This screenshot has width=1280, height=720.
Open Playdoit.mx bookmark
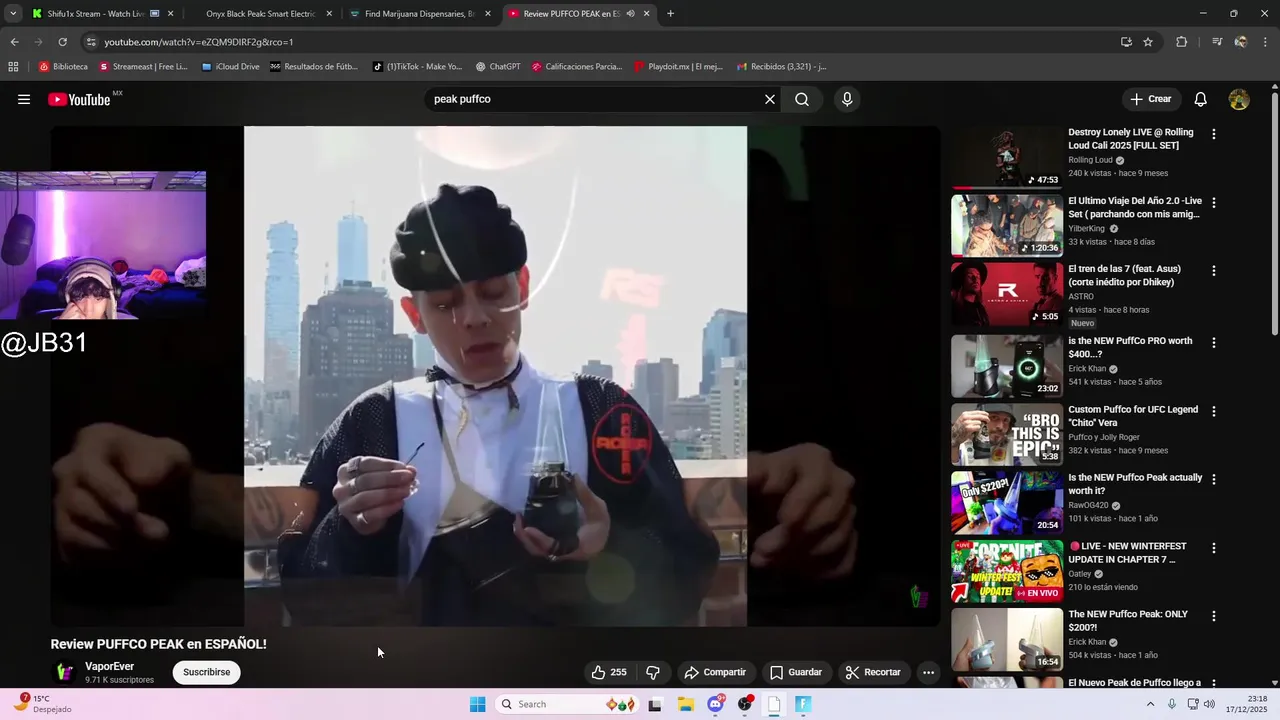678,67
